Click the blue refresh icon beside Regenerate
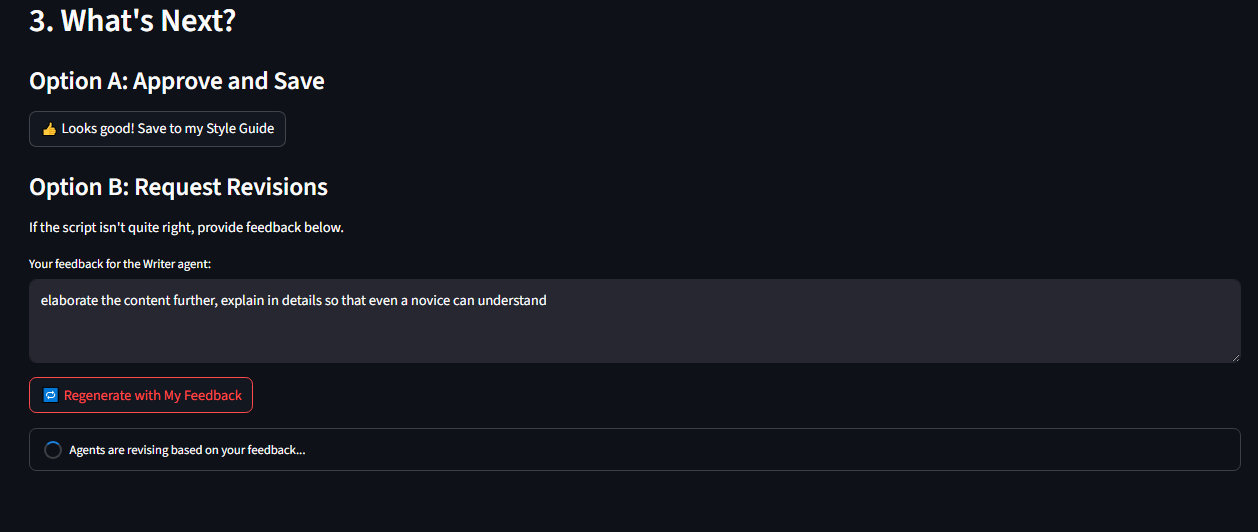The width and height of the screenshot is (1258, 532). tap(51, 395)
